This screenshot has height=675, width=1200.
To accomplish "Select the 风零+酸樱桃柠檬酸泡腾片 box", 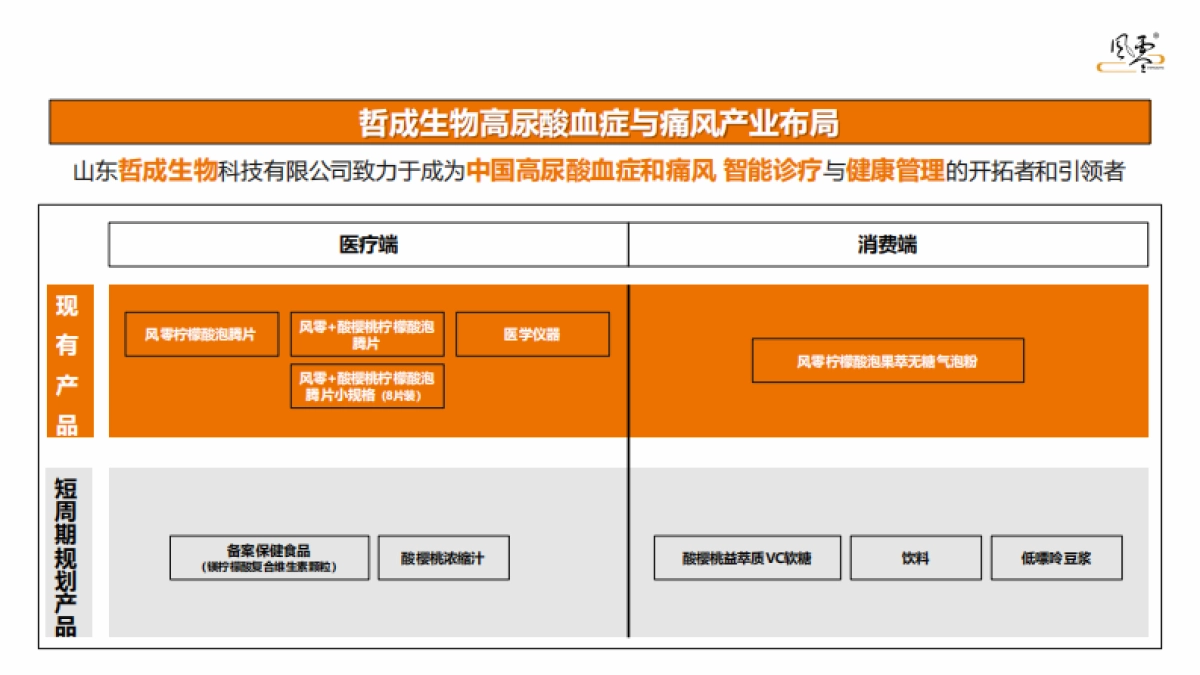I will coord(368,334).
